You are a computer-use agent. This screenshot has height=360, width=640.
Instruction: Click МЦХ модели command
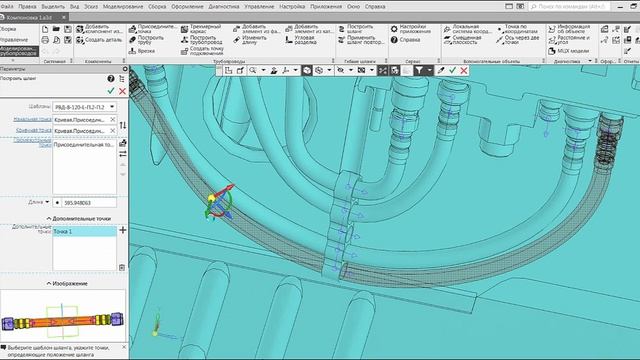click(x=569, y=51)
